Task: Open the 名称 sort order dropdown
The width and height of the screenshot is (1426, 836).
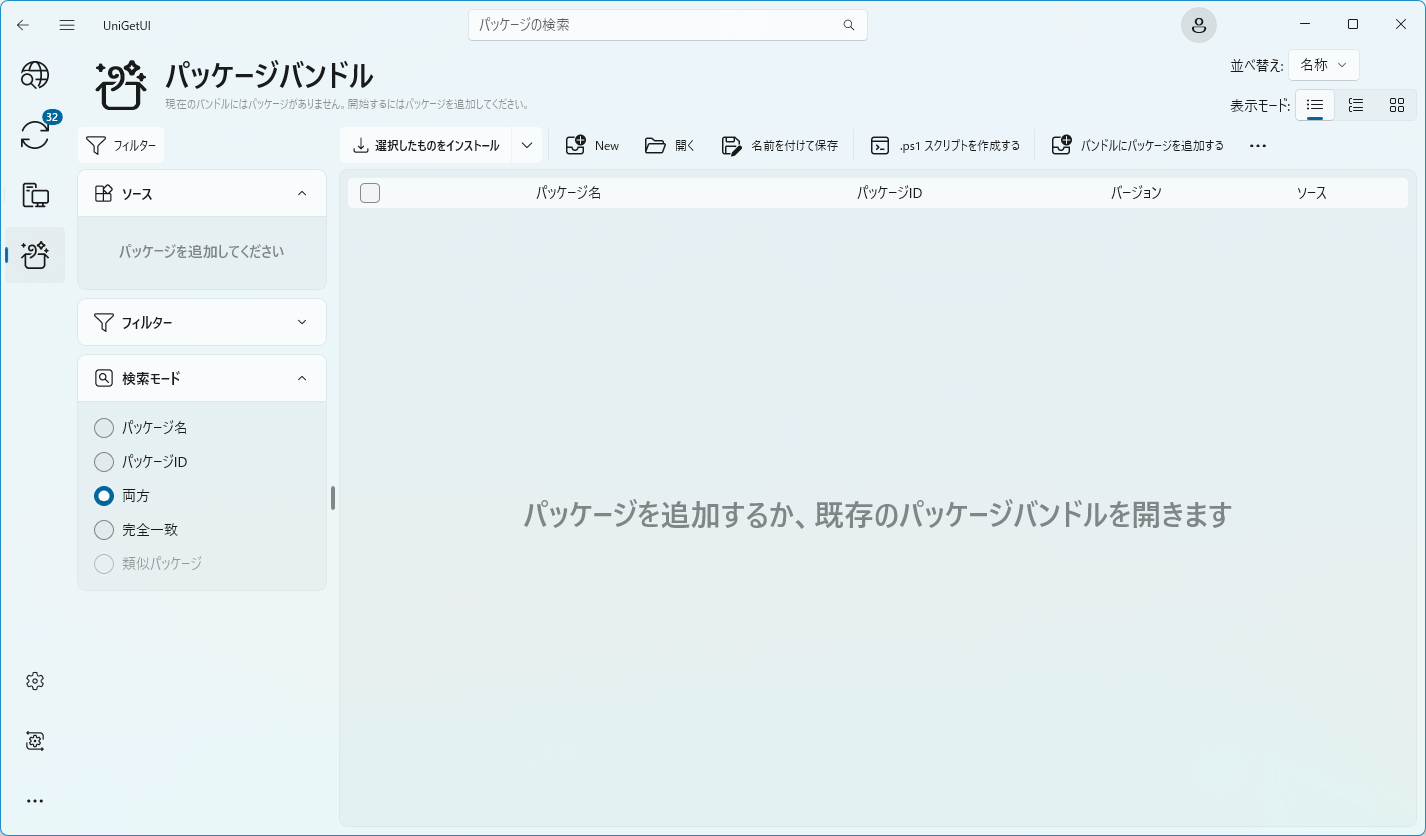Action: coord(1323,65)
